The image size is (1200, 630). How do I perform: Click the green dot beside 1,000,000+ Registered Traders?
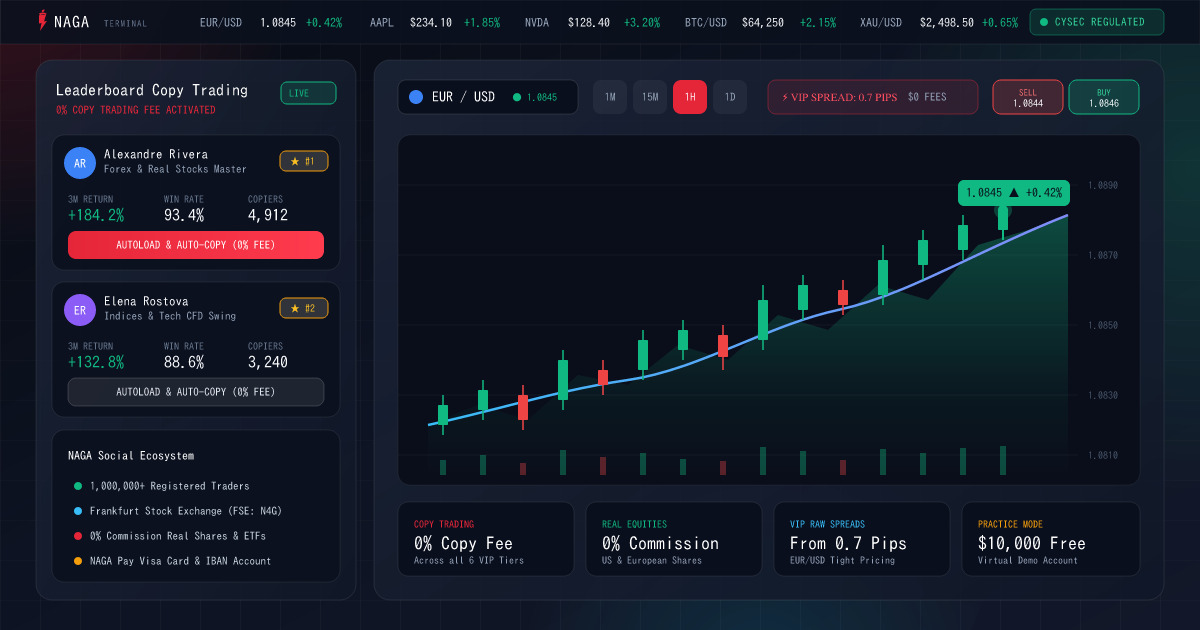click(77, 486)
